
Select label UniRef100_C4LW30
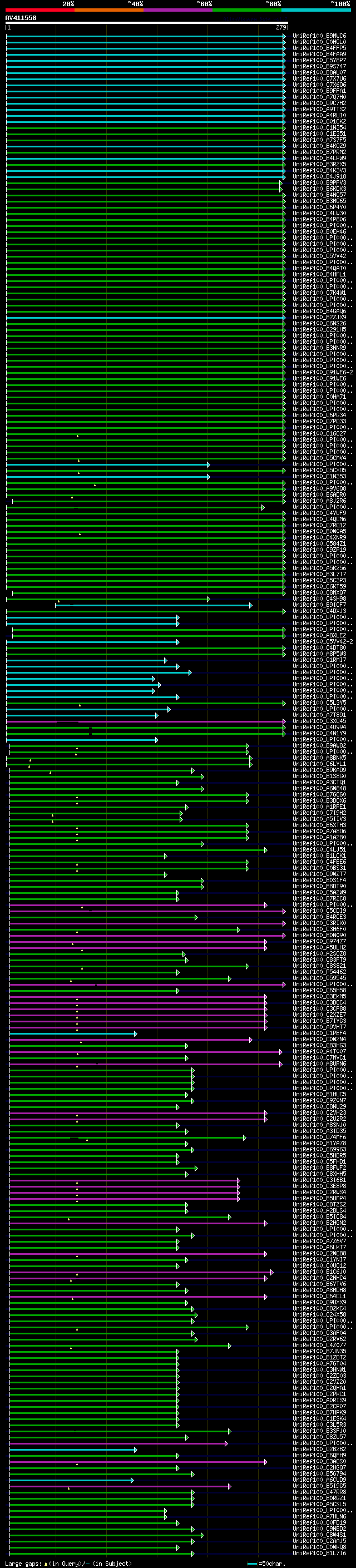click(x=319, y=213)
